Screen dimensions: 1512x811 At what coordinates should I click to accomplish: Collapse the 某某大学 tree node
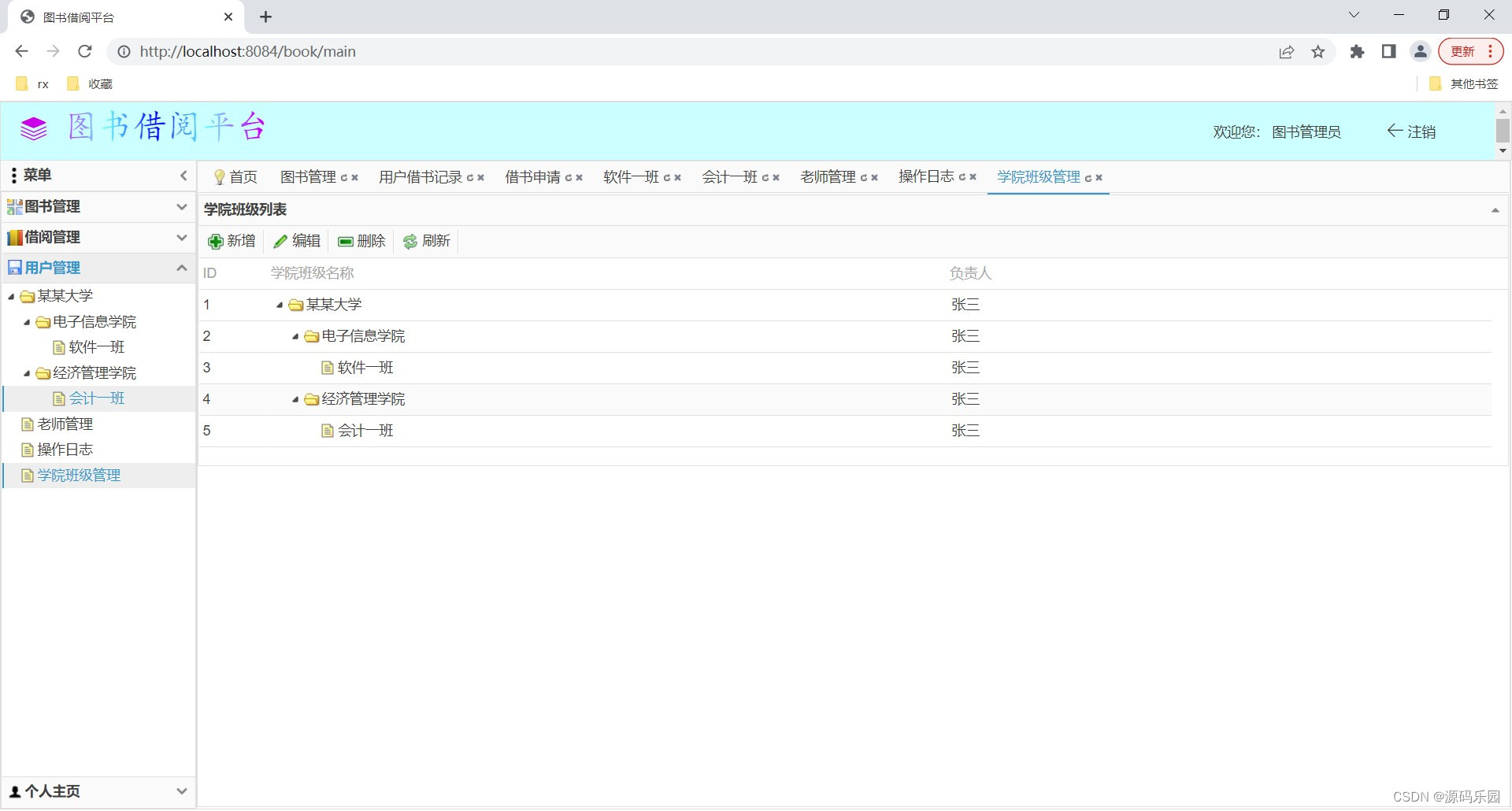click(x=11, y=296)
